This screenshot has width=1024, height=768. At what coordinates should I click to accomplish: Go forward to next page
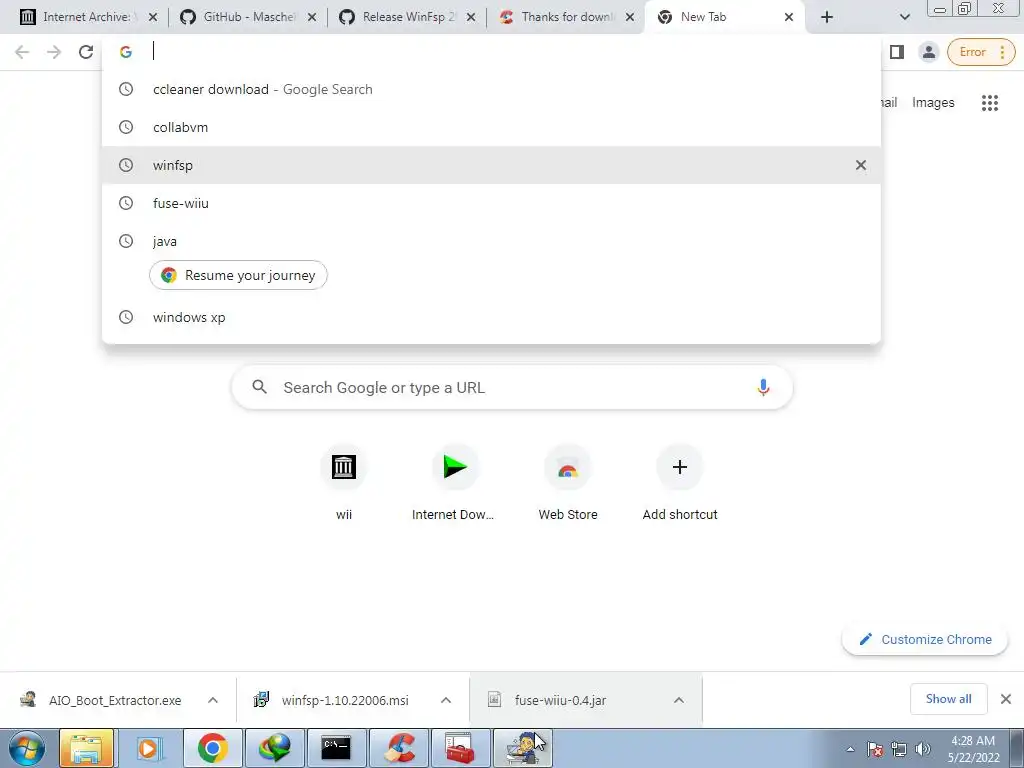pyautogui.click(x=54, y=52)
